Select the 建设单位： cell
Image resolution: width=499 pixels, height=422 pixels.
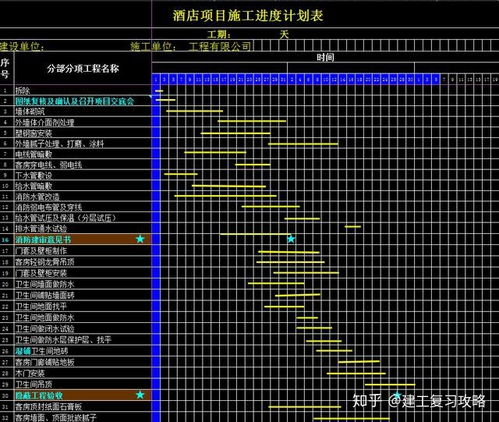22,46
